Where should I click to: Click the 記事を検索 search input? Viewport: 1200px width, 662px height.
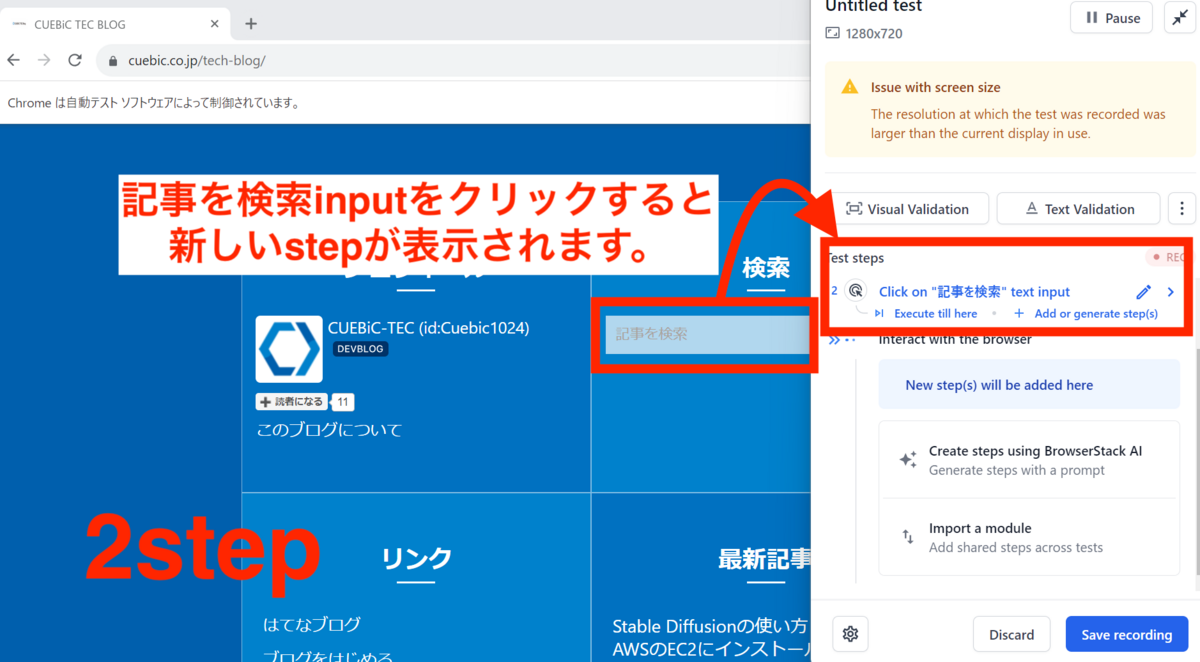point(708,334)
